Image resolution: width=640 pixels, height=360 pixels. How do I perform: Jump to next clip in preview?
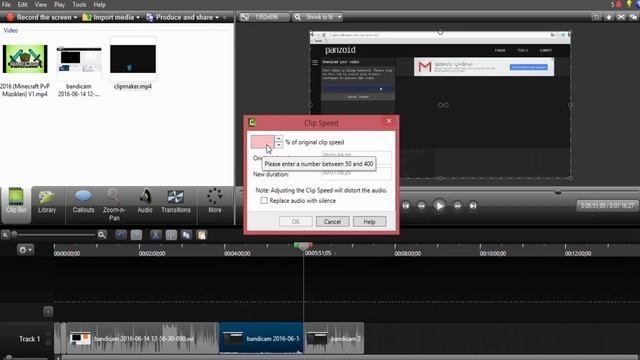(x=473, y=206)
